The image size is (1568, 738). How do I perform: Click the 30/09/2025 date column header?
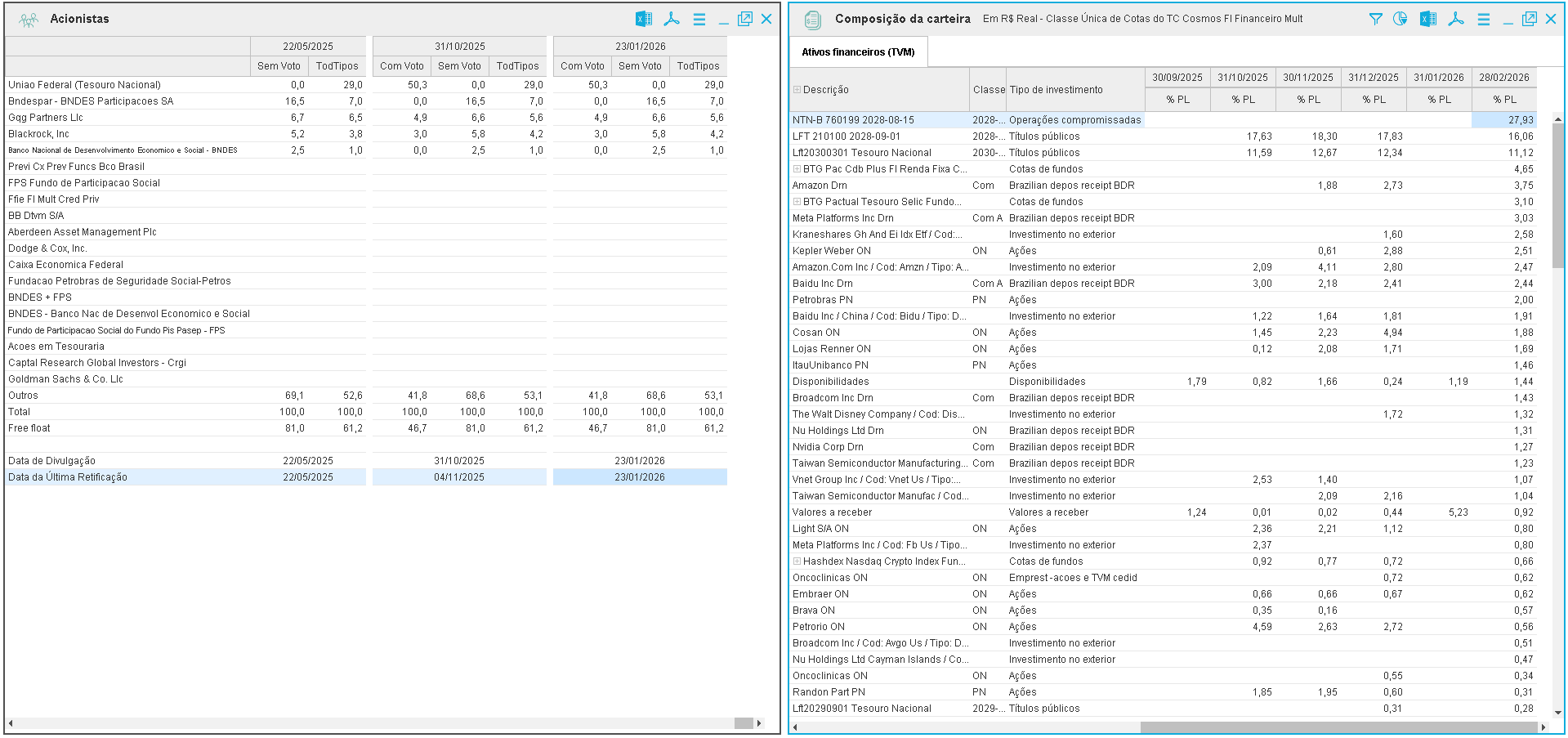pos(1177,78)
